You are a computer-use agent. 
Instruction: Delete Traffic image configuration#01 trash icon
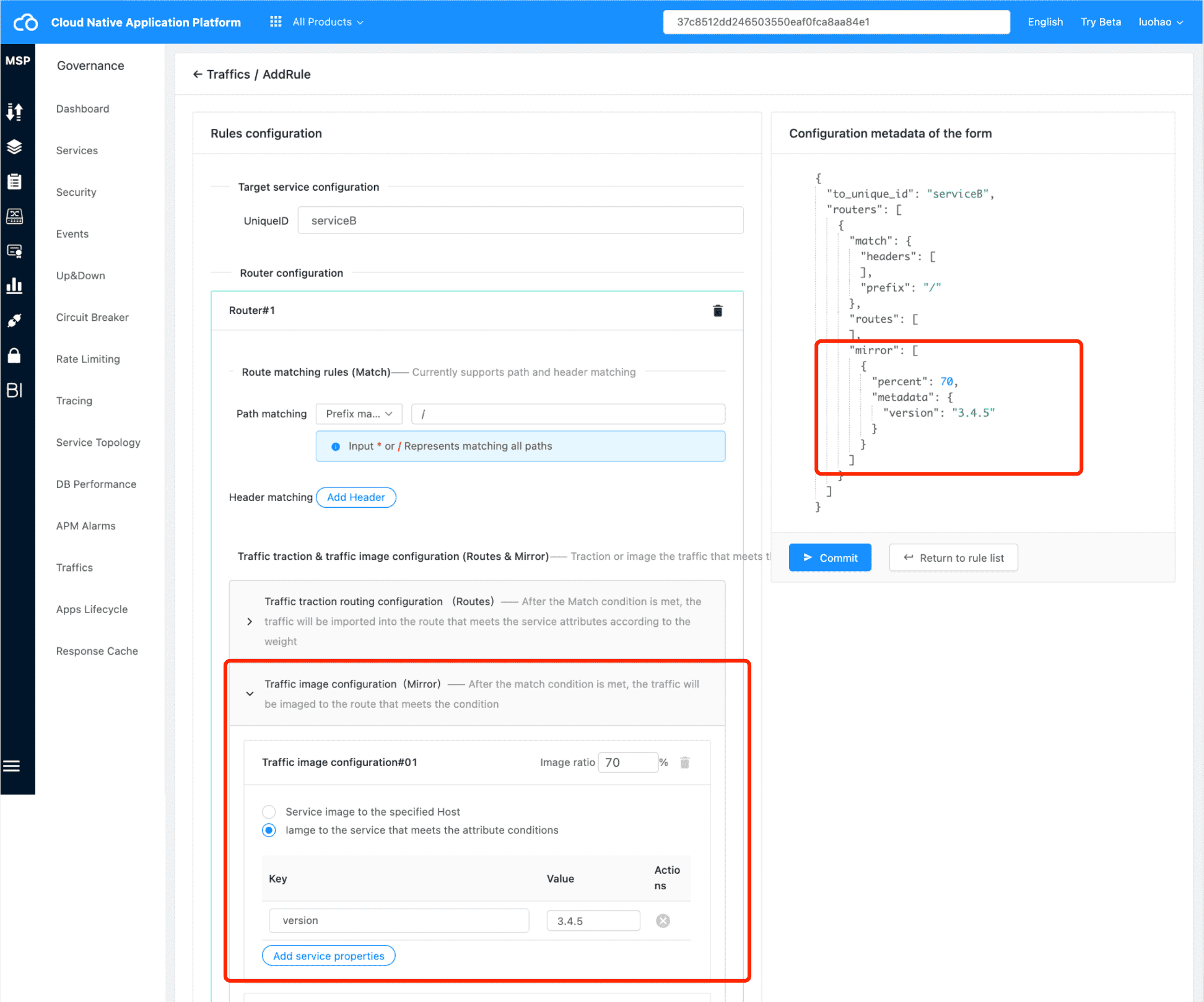[x=685, y=762]
